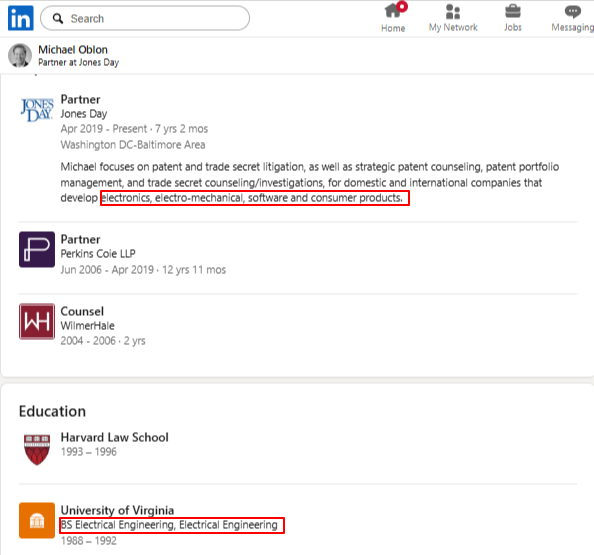Click 'BS Electrical Engineering, Electrical Engineering' text
Image resolution: width=594 pixels, height=555 pixels.
tap(169, 525)
